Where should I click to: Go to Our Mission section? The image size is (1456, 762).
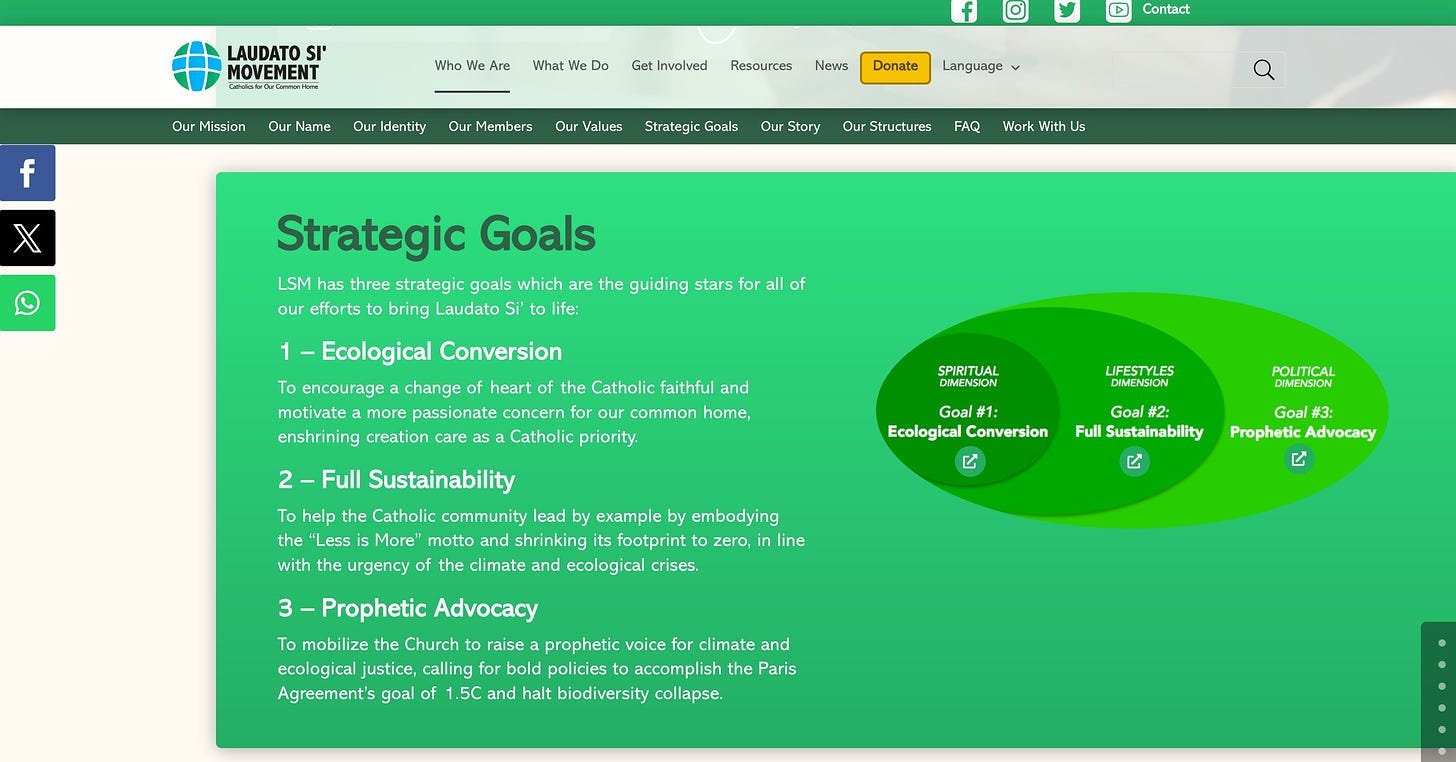pos(209,126)
